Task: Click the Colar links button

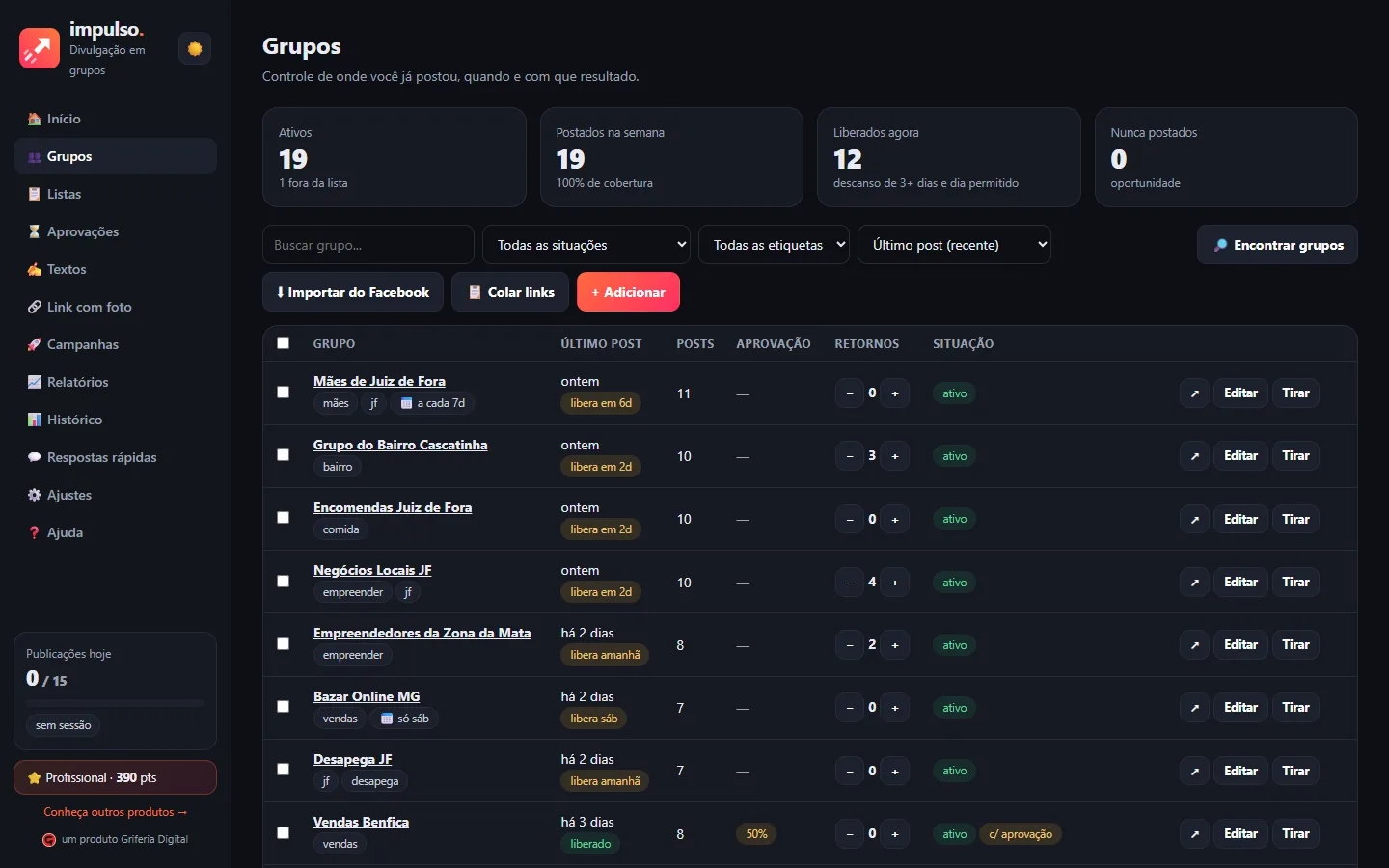Action: coord(510,292)
